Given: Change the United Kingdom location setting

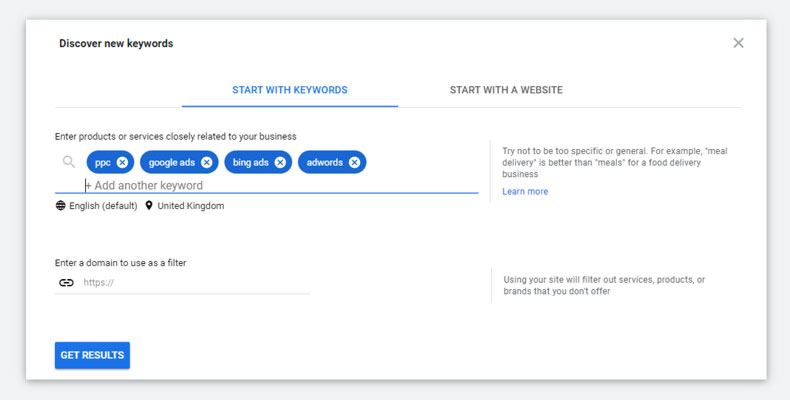Looking at the screenshot, I should (x=190, y=206).
